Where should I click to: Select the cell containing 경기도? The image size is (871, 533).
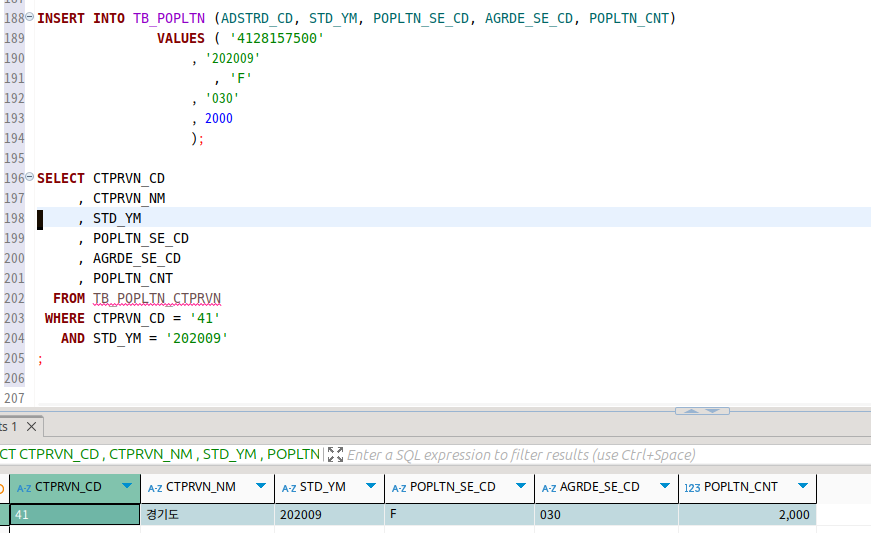click(x=206, y=514)
